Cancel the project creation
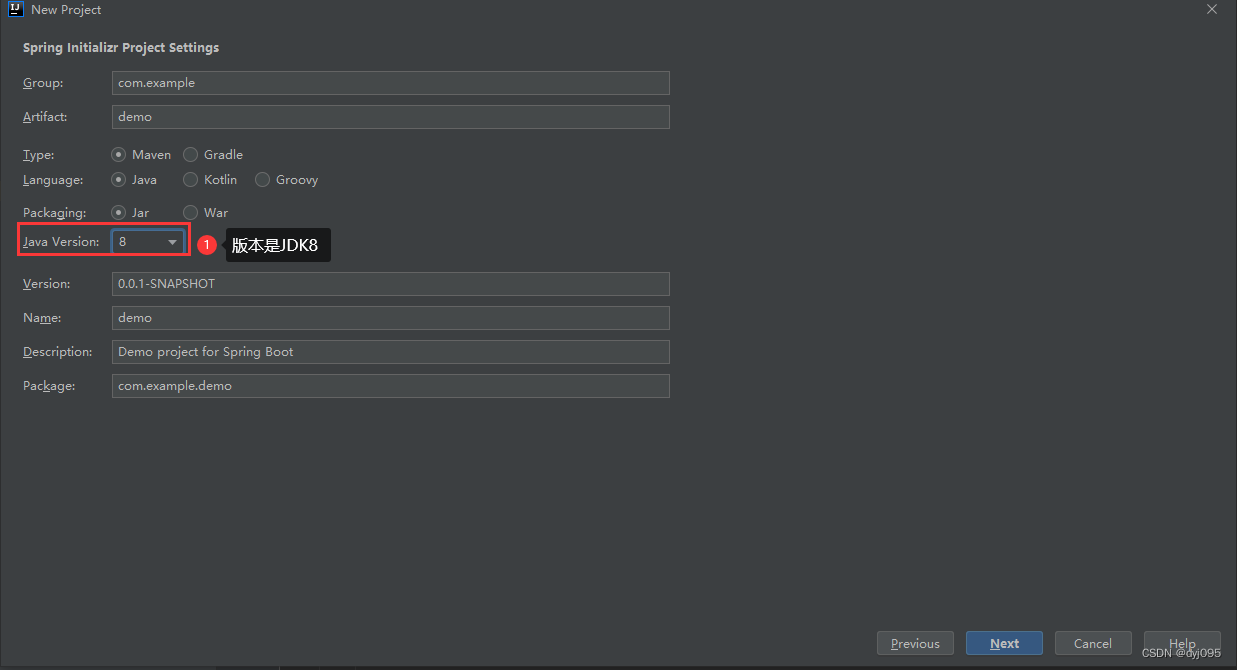Image resolution: width=1237 pixels, height=670 pixels. pos(1093,643)
